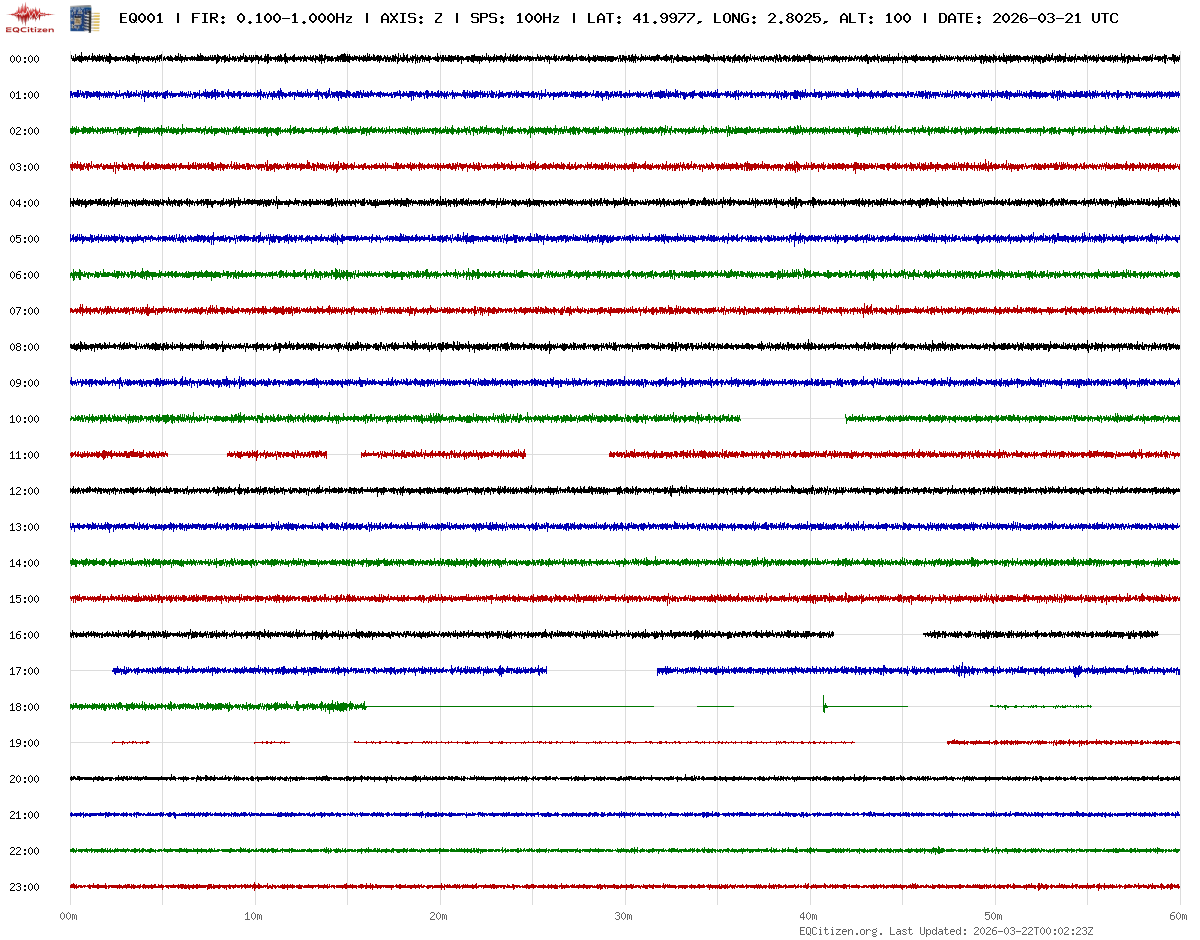1200x940 pixels.
Task: Click the EQCitizen.org footer text
Action: click(841, 931)
